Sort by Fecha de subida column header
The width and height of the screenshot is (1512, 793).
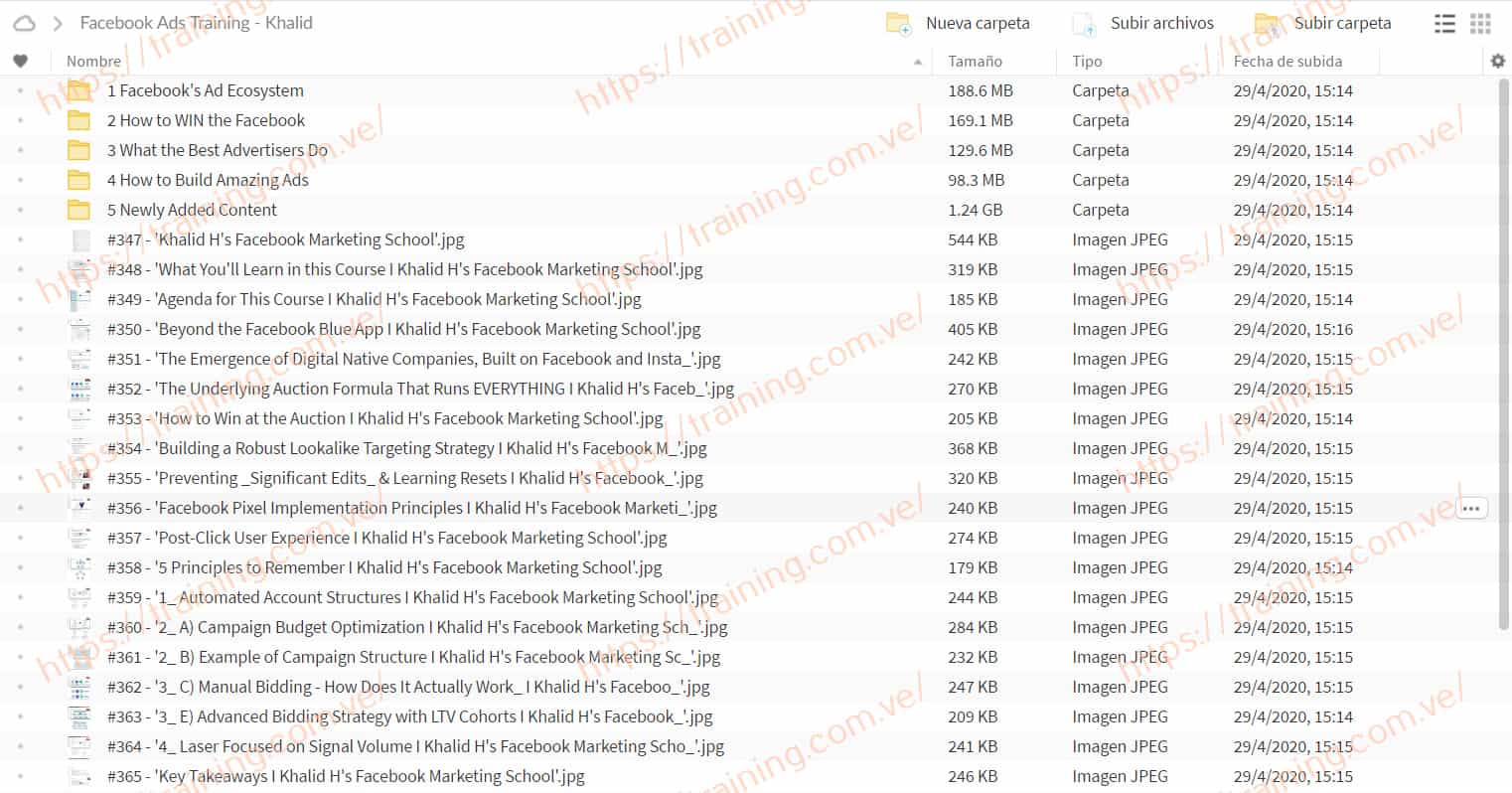pyautogui.click(x=1287, y=61)
